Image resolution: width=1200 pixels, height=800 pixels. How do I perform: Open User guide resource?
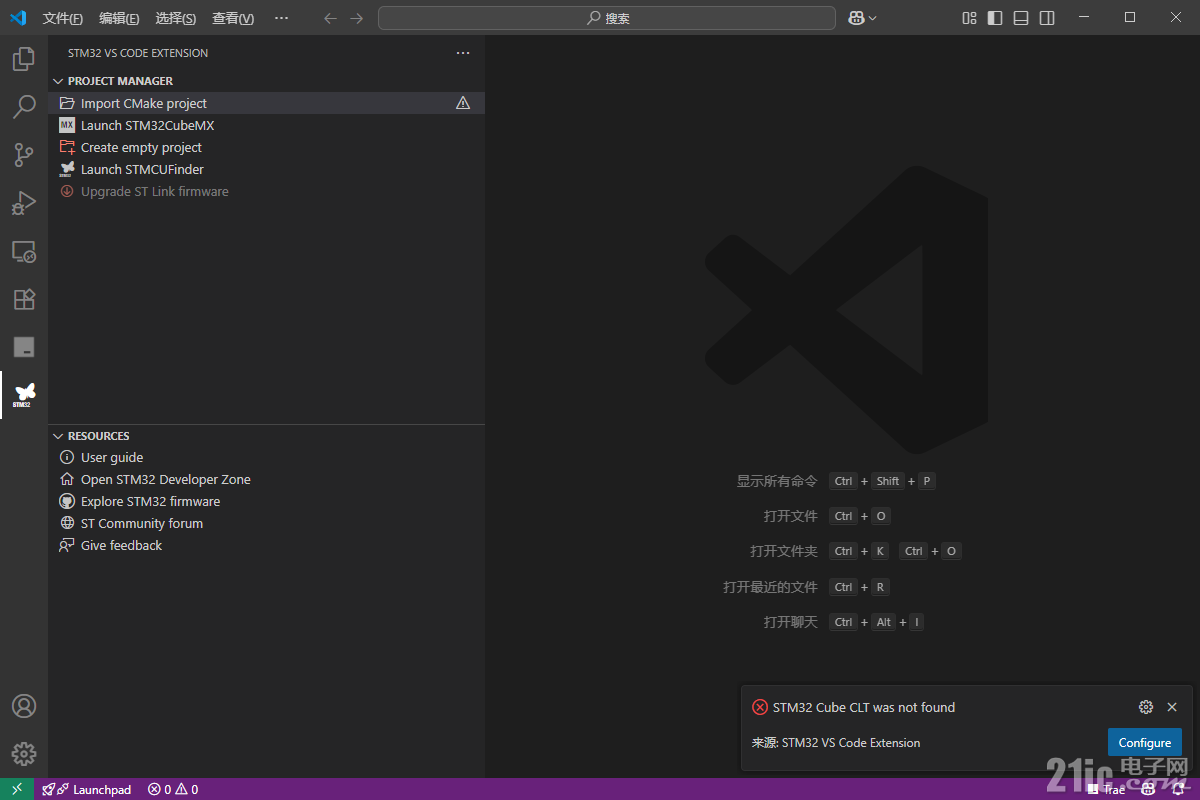pos(266,457)
